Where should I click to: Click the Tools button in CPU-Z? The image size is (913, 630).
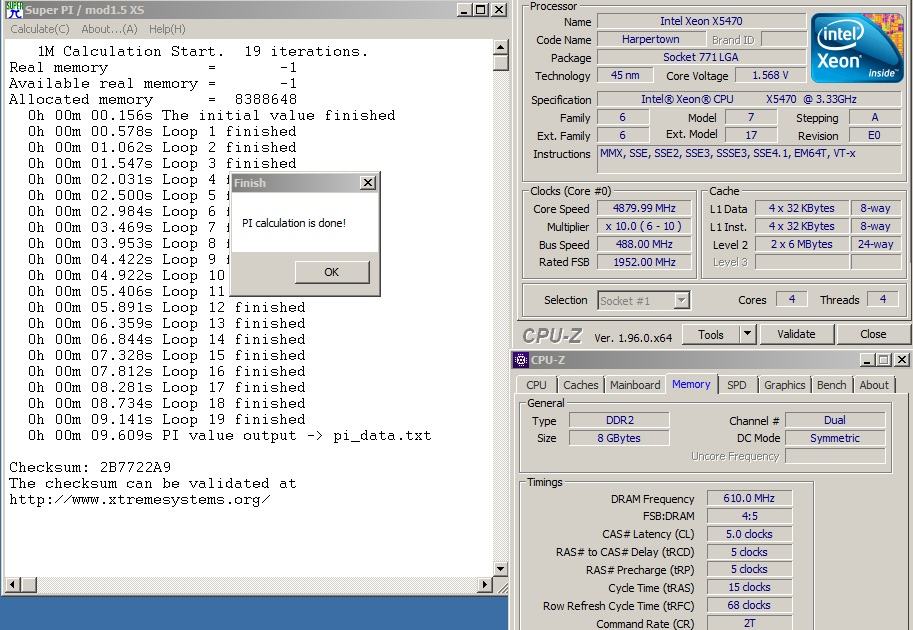click(710, 334)
